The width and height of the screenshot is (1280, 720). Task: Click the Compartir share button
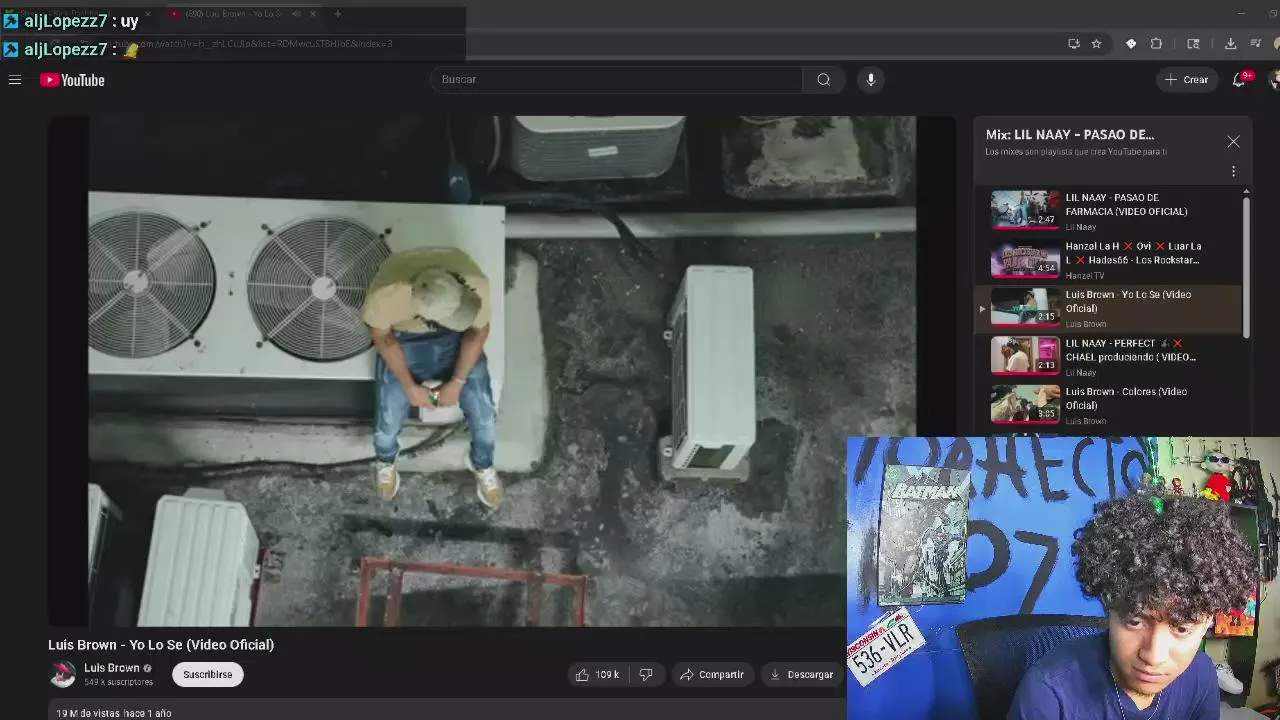coord(711,675)
